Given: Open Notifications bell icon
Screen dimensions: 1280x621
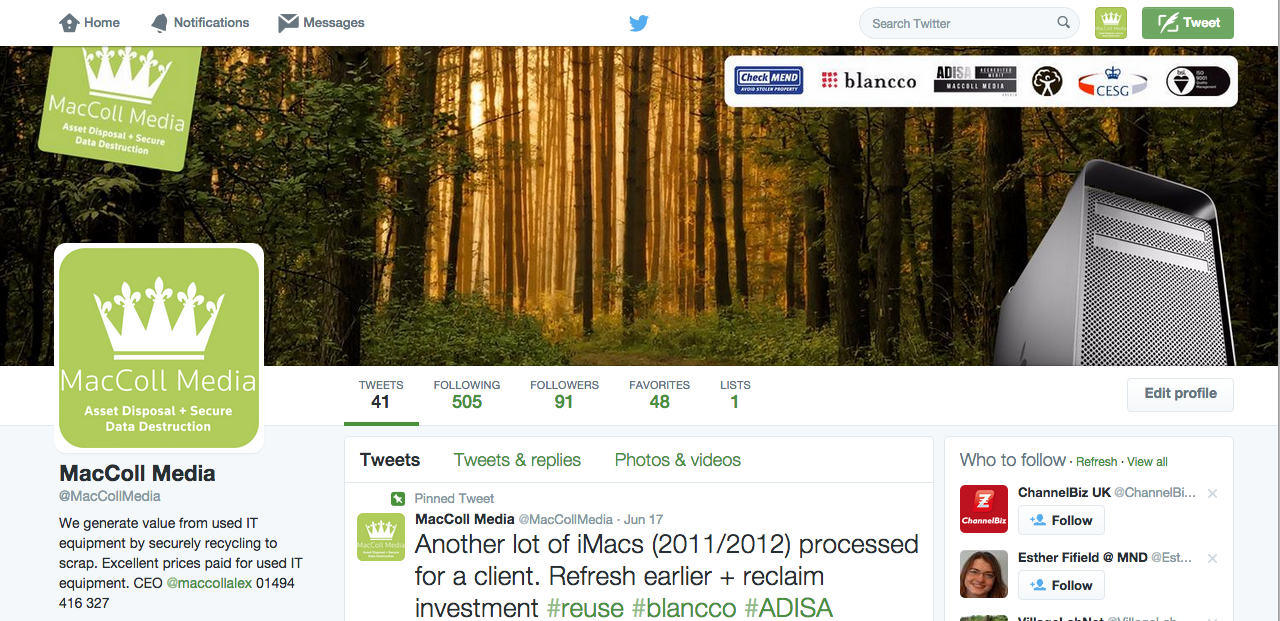Looking at the screenshot, I should coord(160,22).
